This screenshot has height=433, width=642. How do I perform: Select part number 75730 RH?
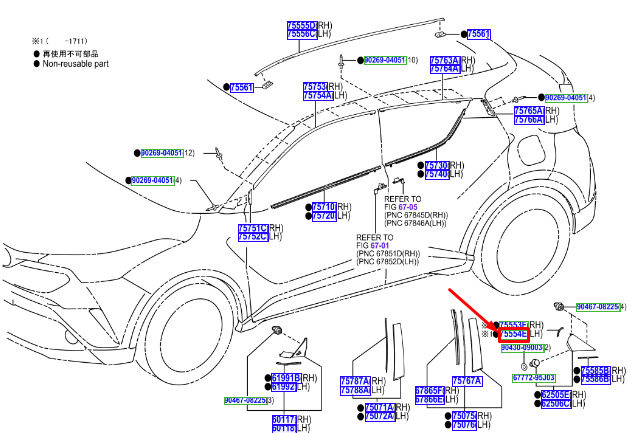[437, 165]
